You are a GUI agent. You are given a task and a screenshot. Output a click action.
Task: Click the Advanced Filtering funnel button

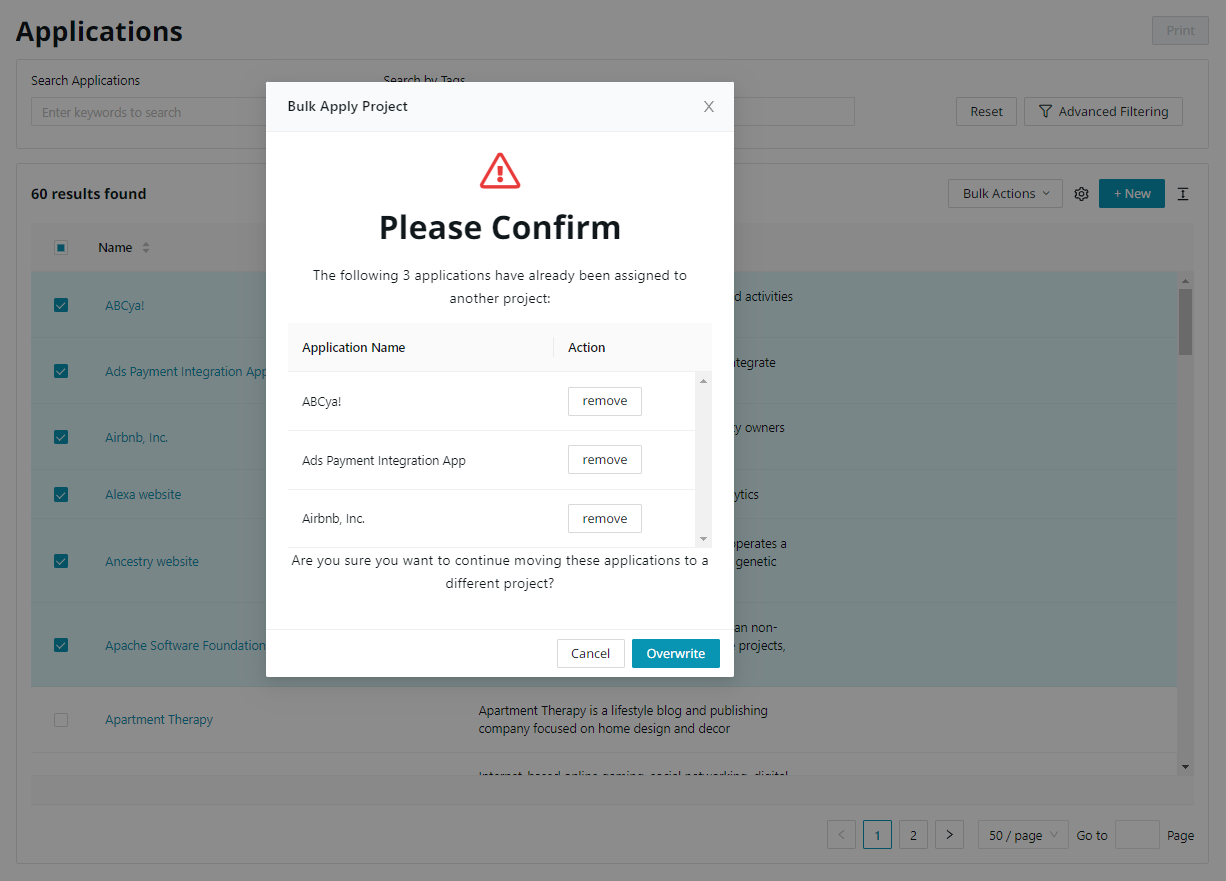point(1103,112)
